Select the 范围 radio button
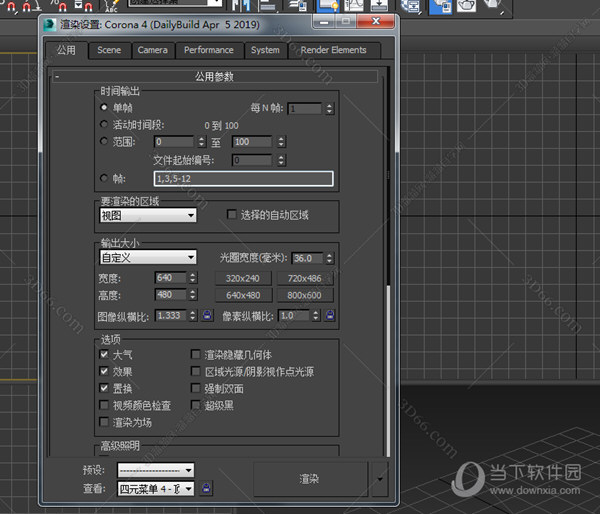The width and height of the screenshot is (600, 514). pyautogui.click(x=103, y=141)
